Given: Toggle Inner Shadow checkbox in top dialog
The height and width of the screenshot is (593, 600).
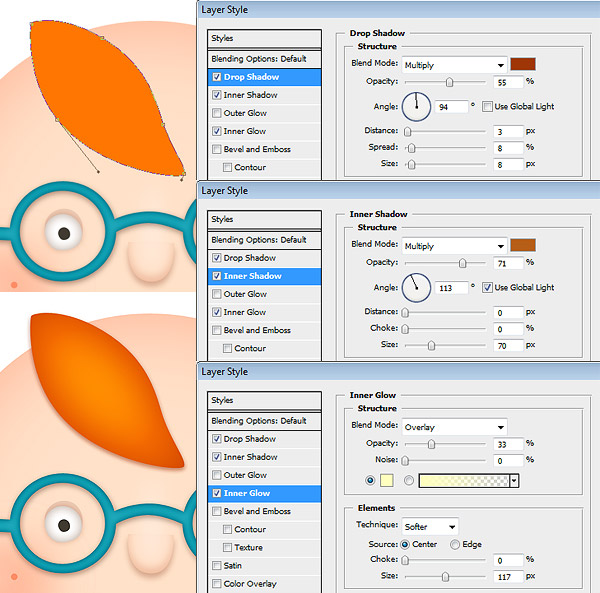Looking at the screenshot, I should tap(217, 95).
